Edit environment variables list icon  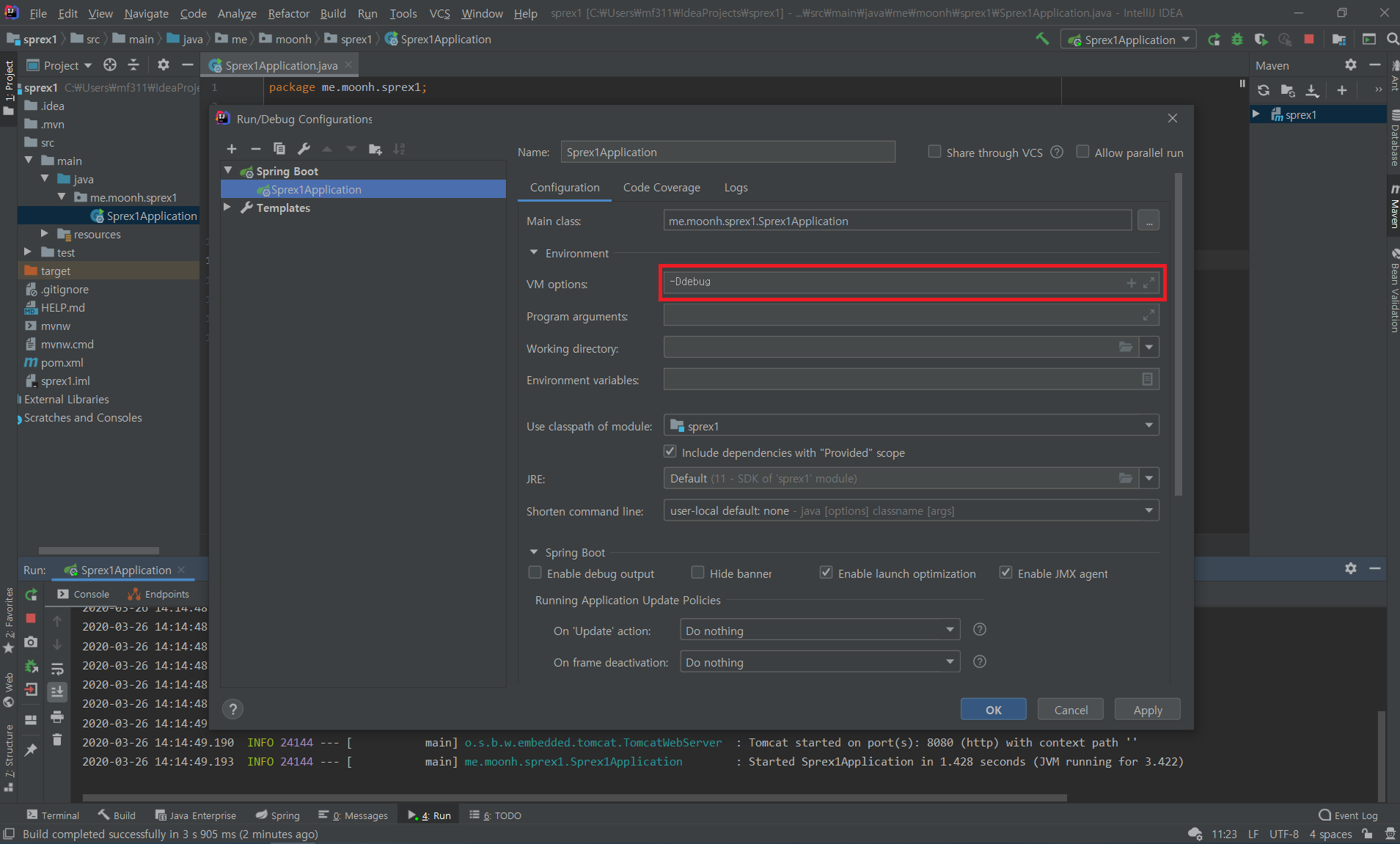coord(1147,379)
